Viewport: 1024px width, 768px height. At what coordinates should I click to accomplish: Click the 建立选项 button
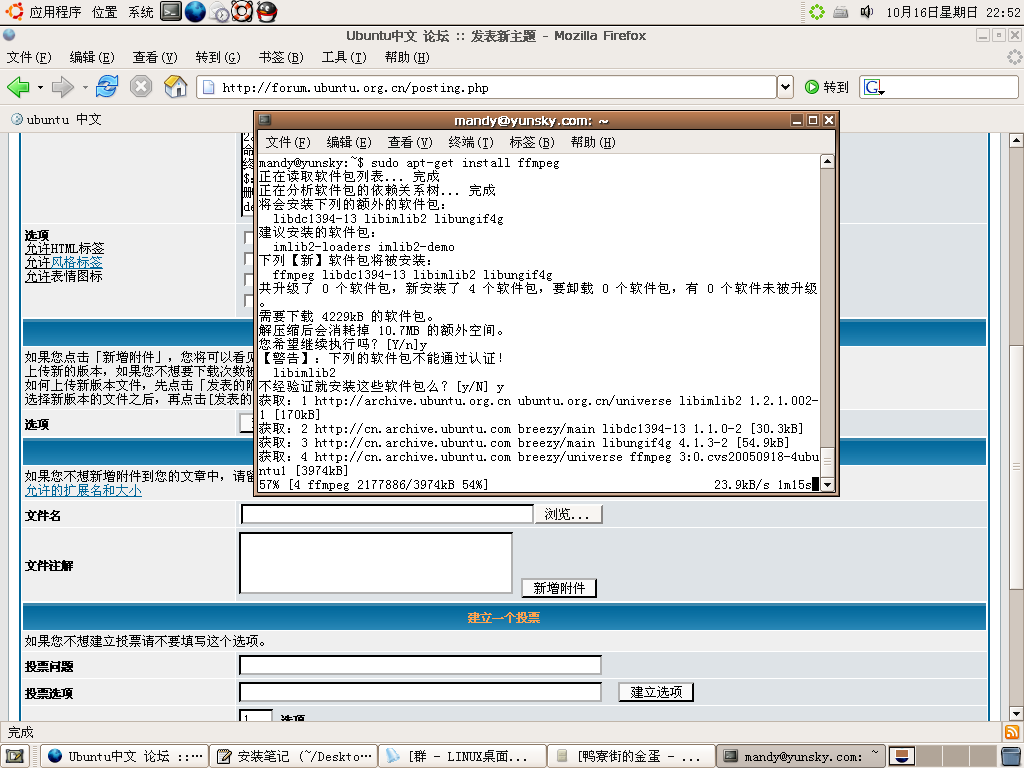(x=656, y=692)
